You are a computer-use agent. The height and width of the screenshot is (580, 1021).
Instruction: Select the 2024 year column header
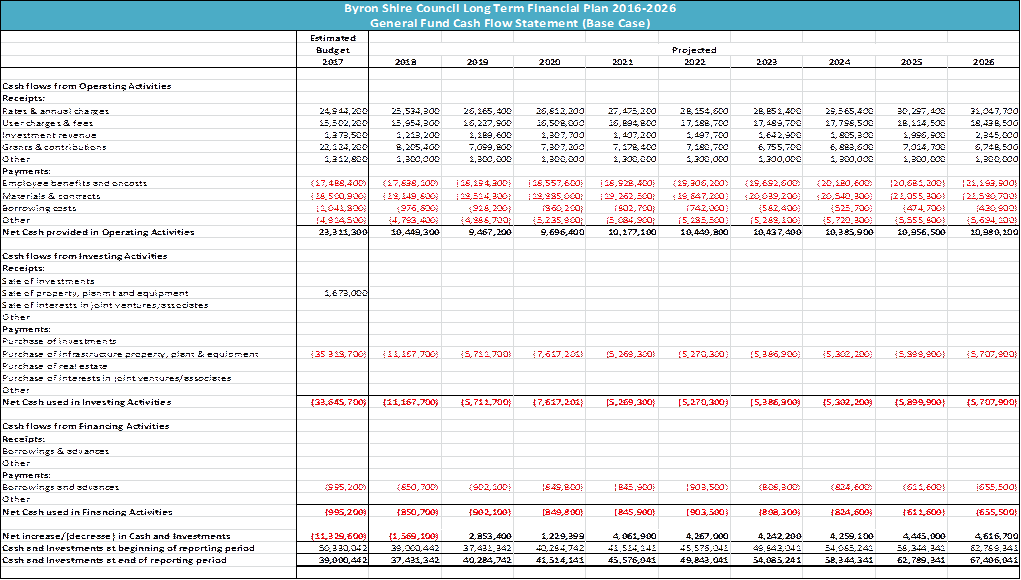[839, 62]
